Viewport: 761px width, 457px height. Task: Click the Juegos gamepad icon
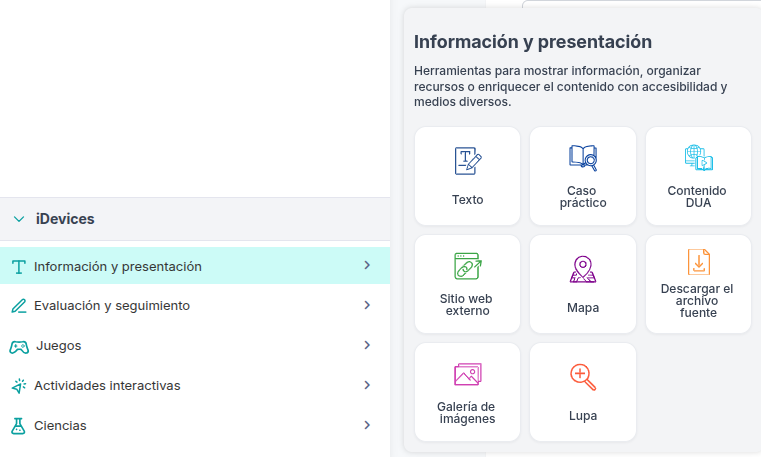click(x=18, y=346)
